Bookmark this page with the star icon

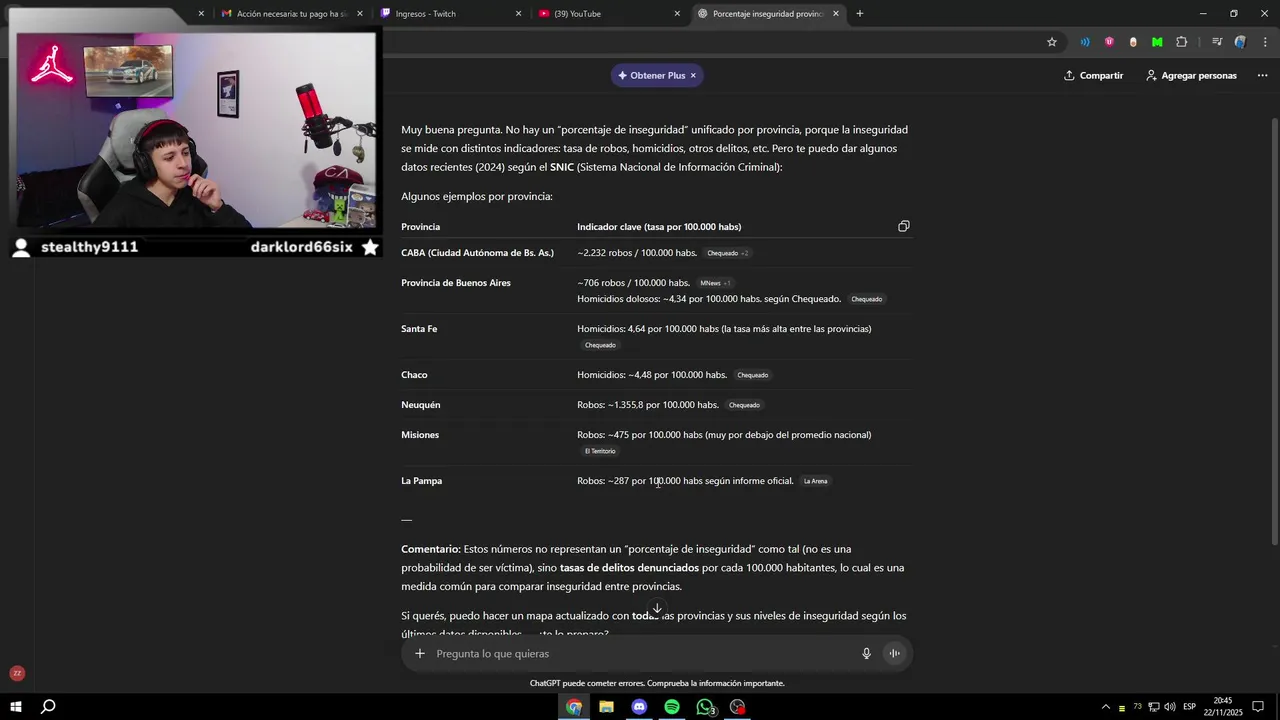[x=1051, y=42]
